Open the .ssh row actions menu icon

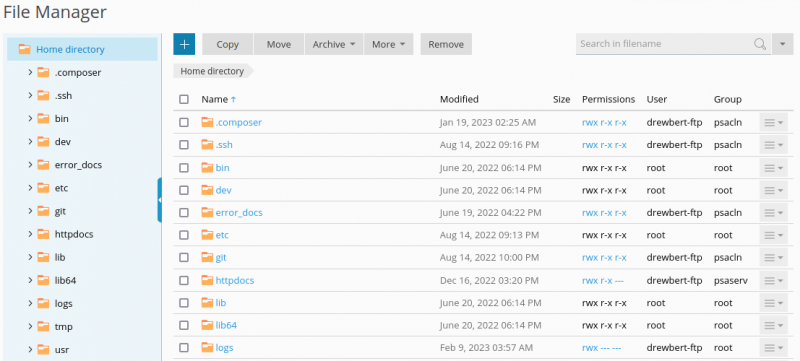(773, 145)
